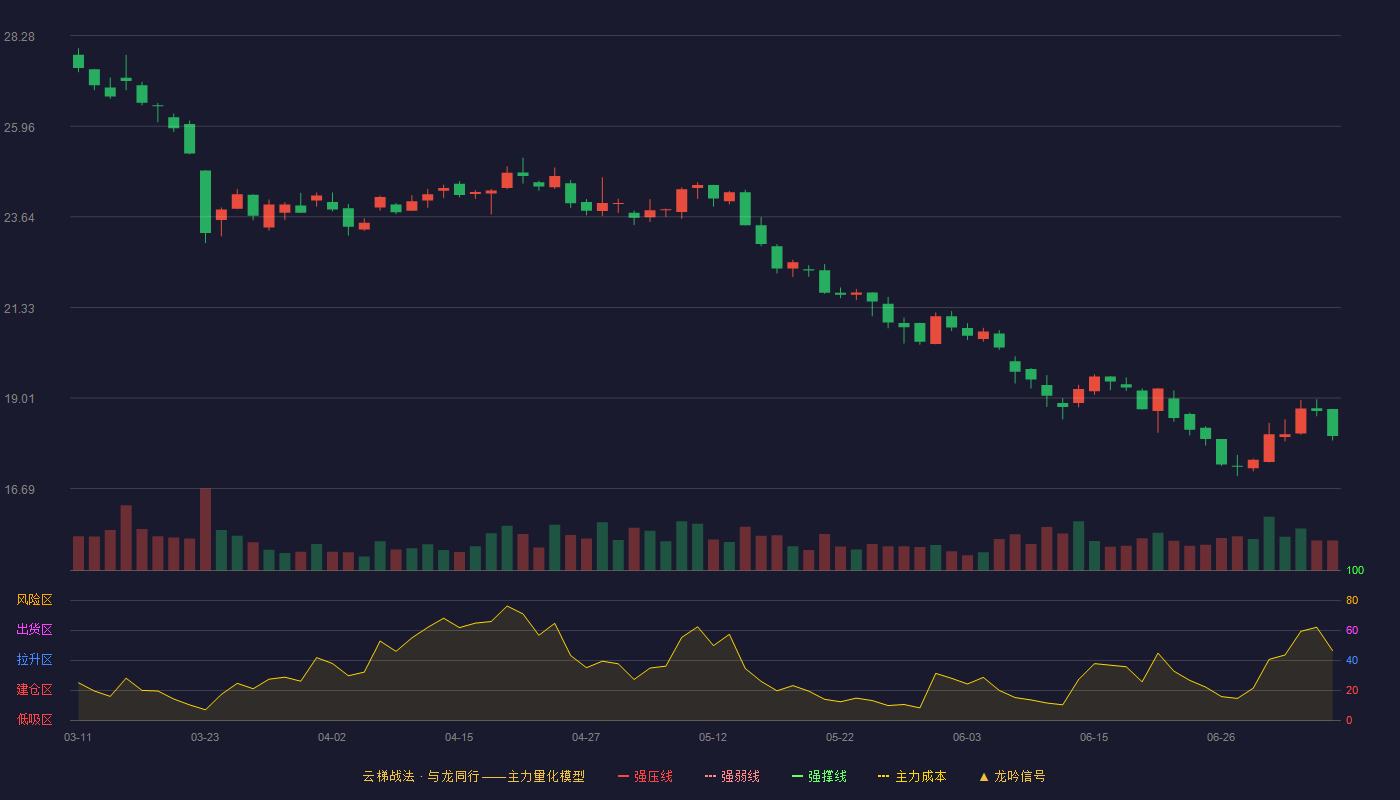
Task: Click the 06-26 date axis label
Action: (1221, 737)
